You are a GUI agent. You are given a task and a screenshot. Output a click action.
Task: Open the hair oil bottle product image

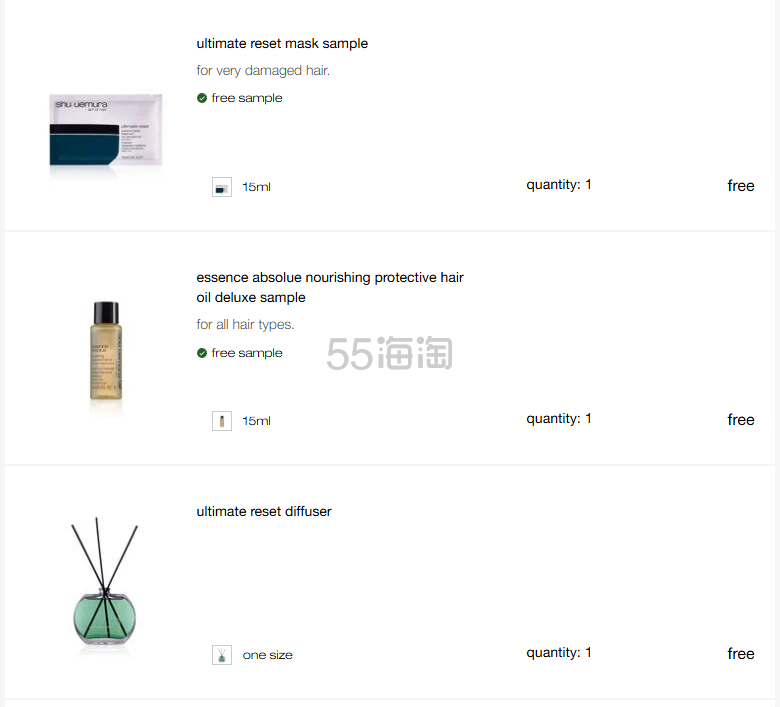click(x=105, y=355)
